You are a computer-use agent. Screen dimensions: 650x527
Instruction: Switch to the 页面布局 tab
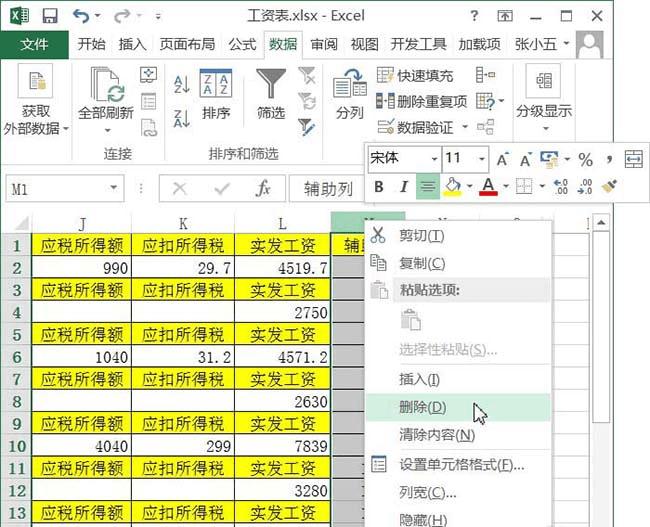click(187, 44)
